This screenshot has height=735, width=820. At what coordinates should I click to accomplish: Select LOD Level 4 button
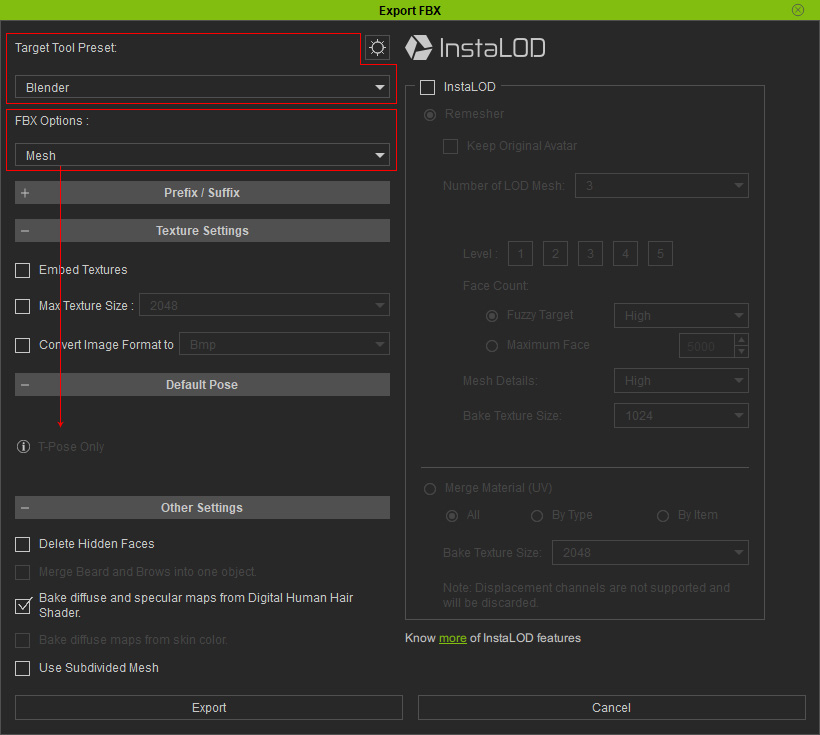pos(625,254)
